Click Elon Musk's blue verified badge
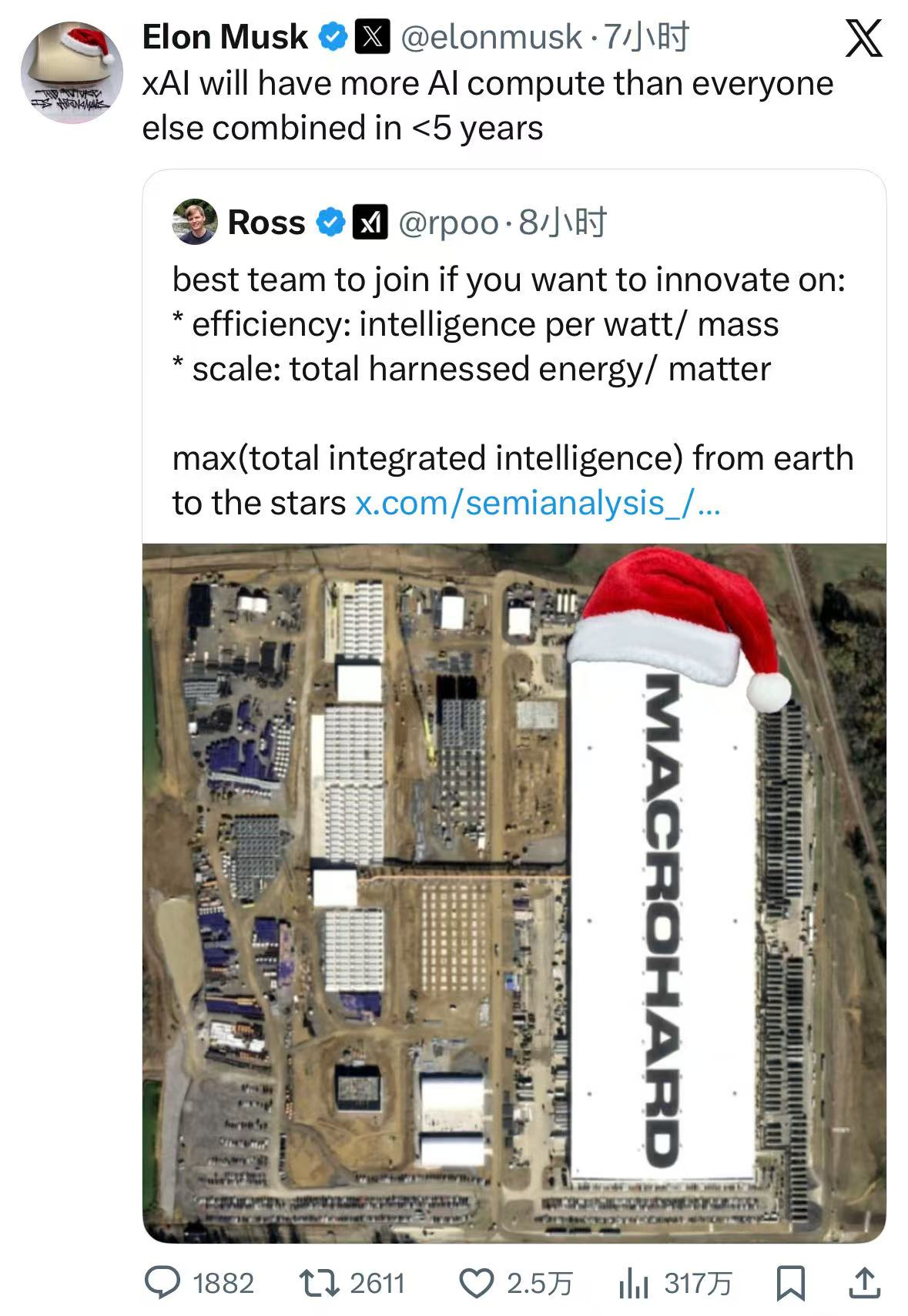Image resolution: width=908 pixels, height=1316 pixels. click(x=333, y=37)
